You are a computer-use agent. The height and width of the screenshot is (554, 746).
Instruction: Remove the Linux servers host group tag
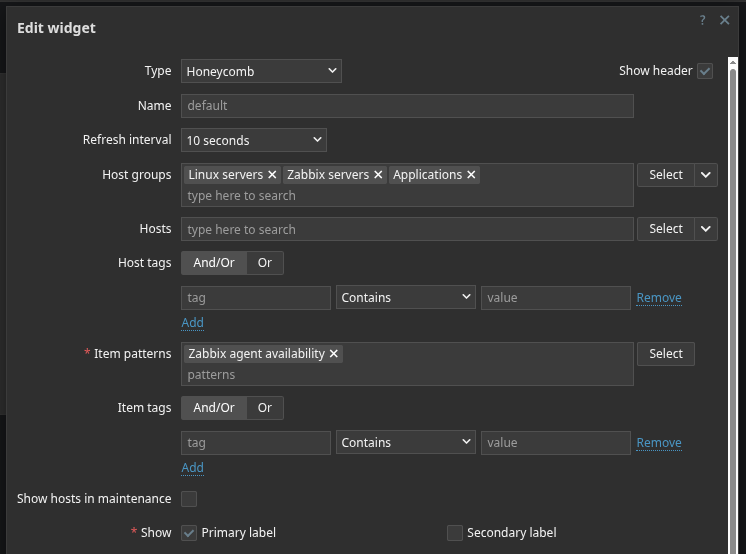point(272,175)
